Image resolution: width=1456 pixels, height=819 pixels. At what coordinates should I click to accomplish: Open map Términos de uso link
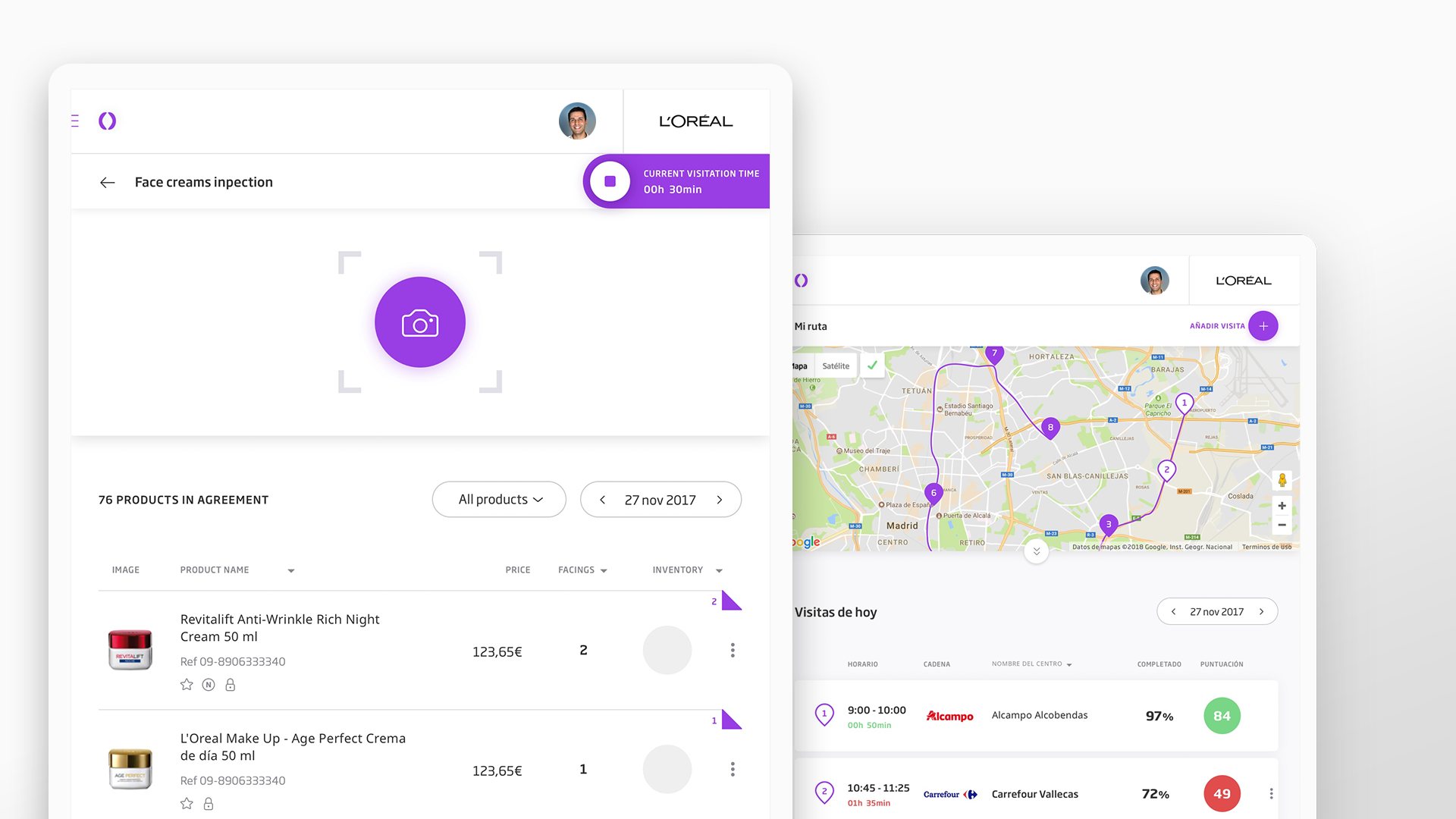pos(1266,547)
